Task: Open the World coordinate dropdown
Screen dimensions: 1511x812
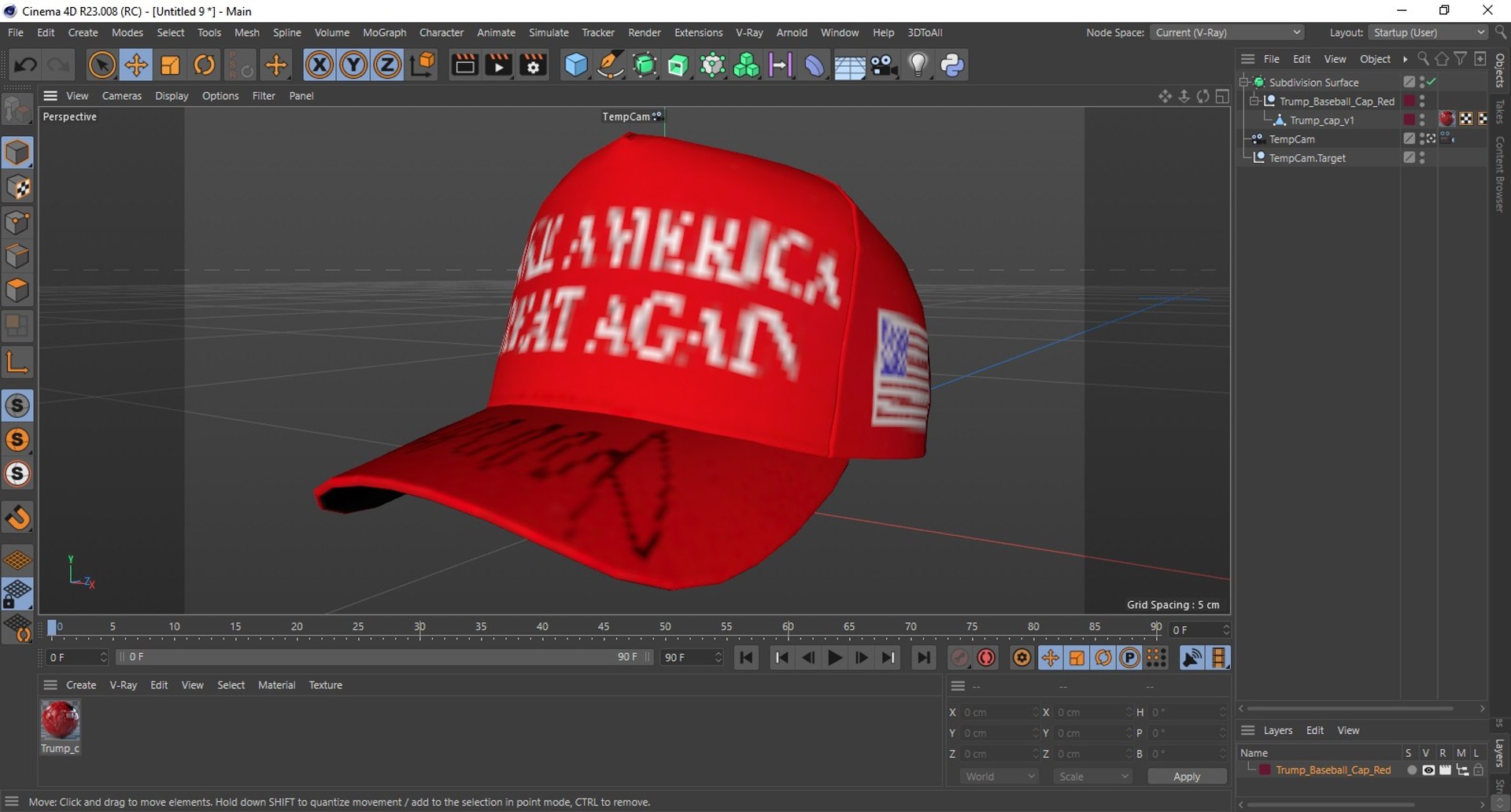Action: 999,777
